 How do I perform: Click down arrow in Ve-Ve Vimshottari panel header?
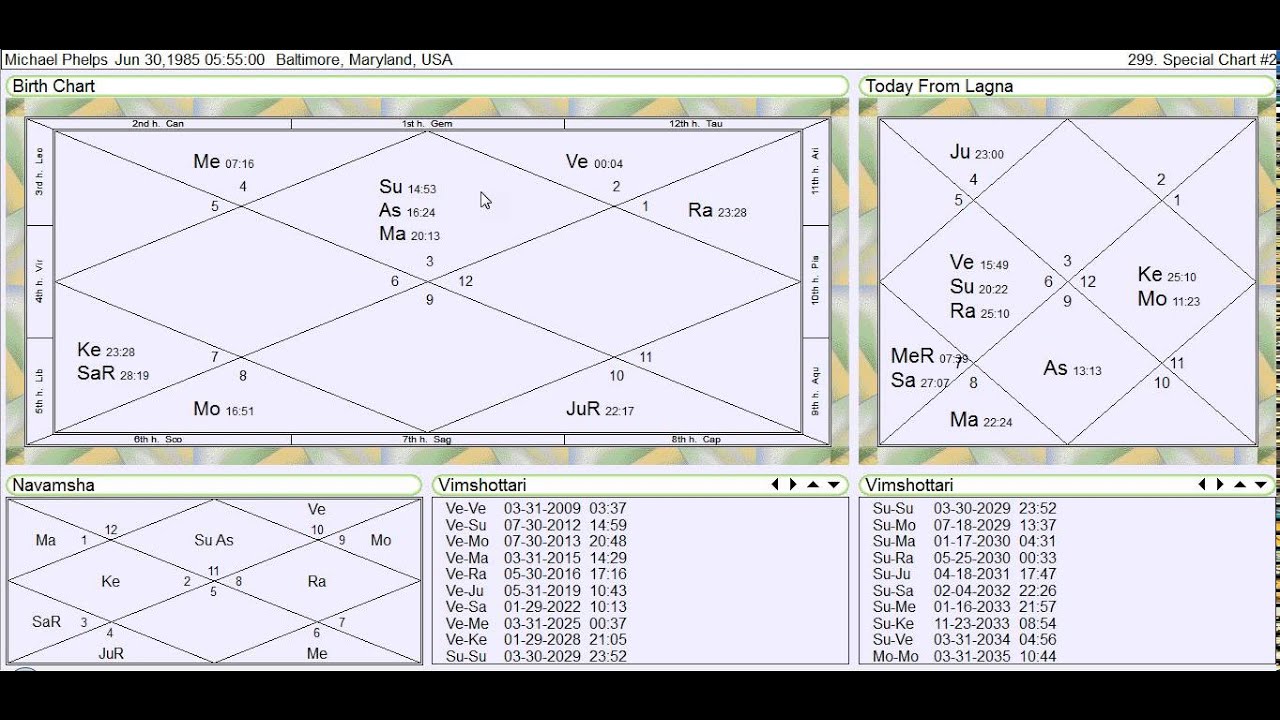point(833,485)
